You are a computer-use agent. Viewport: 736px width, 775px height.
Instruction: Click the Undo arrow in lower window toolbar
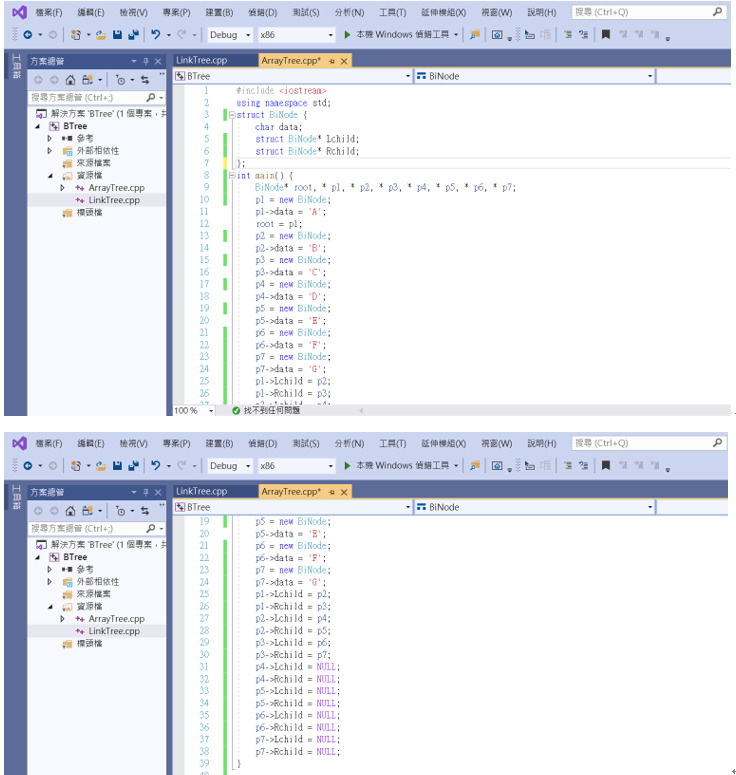click(156, 466)
